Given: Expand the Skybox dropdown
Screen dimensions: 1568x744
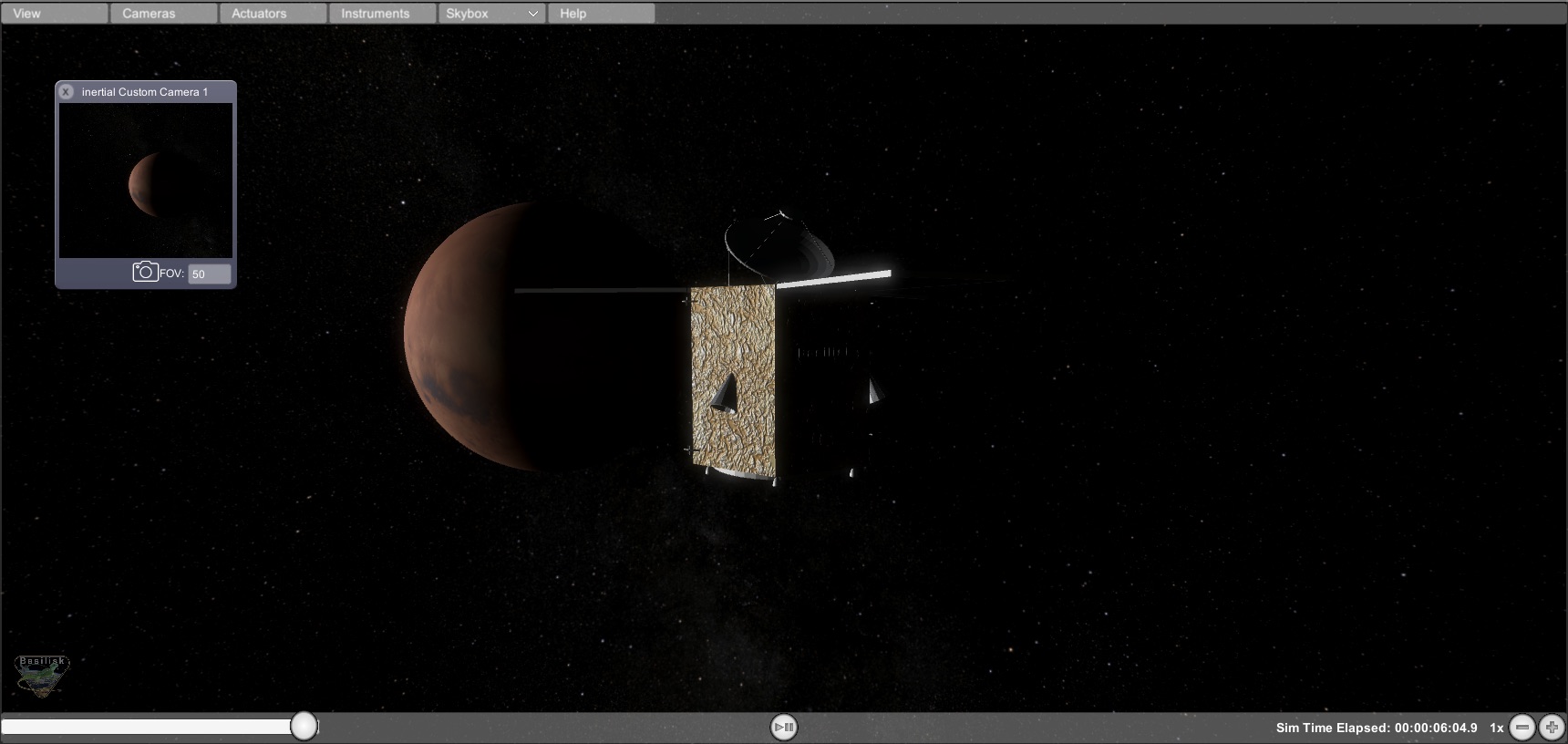Looking at the screenshot, I should pyautogui.click(x=491, y=14).
